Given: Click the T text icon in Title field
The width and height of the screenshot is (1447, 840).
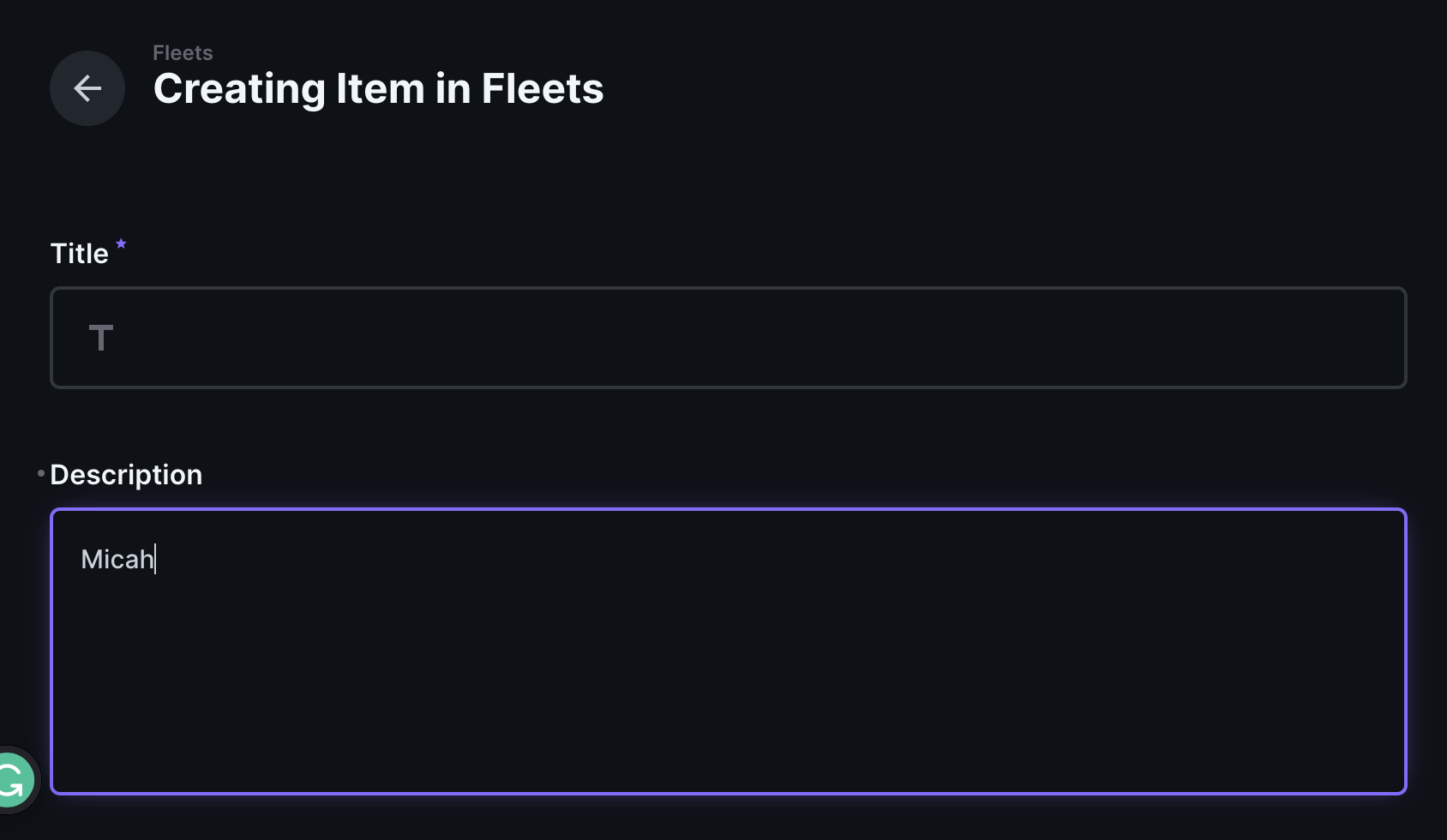Looking at the screenshot, I should tap(101, 338).
